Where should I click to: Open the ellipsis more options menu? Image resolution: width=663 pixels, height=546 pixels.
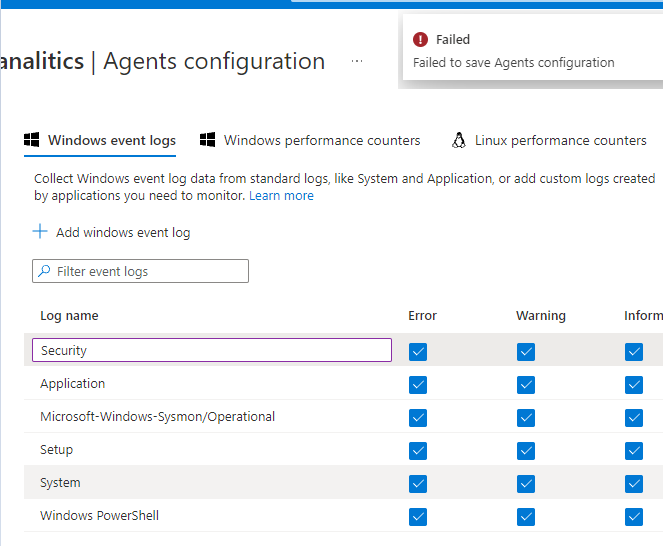click(357, 61)
